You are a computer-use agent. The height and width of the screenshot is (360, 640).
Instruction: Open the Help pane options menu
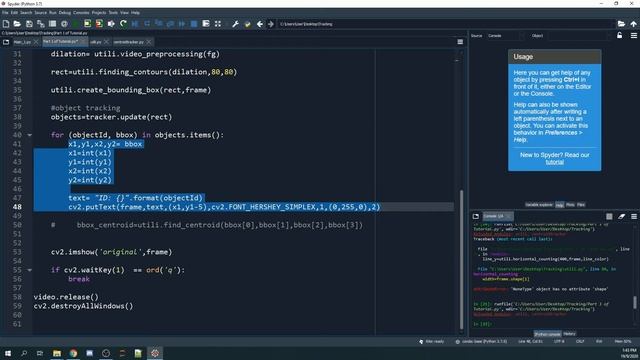click(633, 36)
